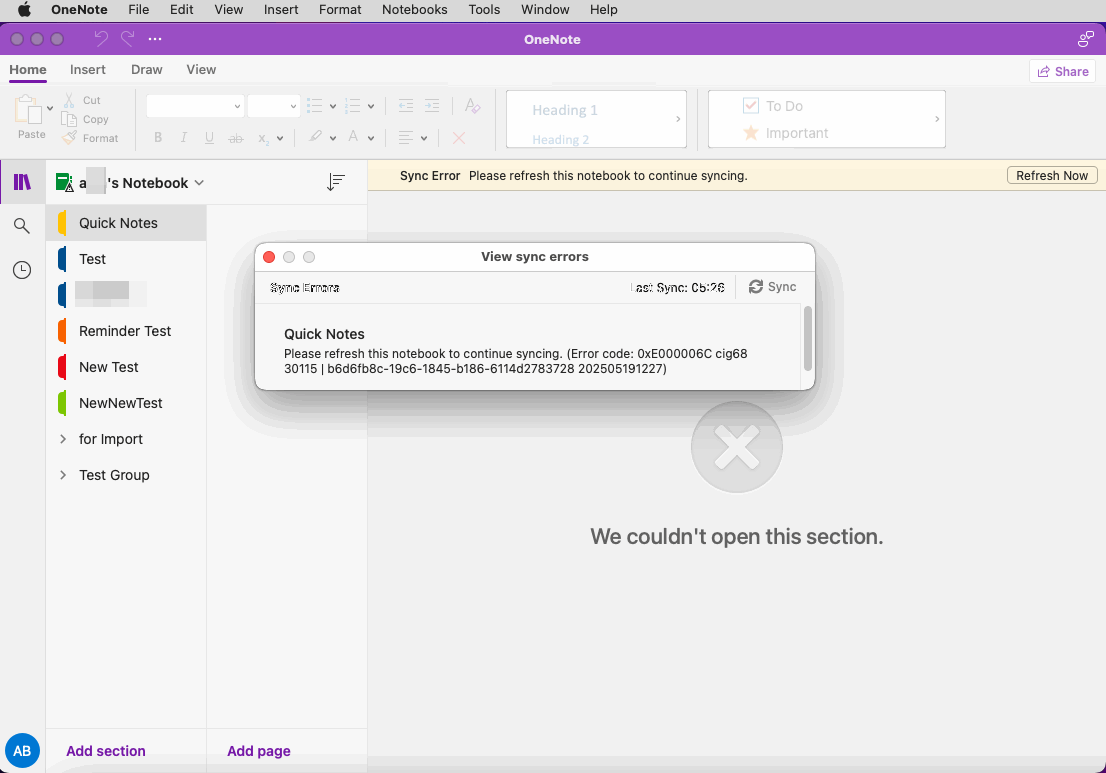Click the Share button
Screen dimensions: 1106x773
1062,71
